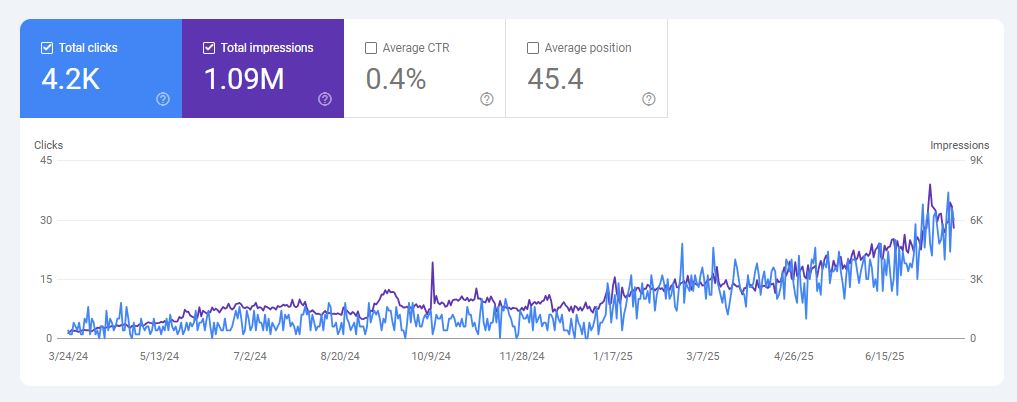The image size is (1017, 402).
Task: Click the 6/15/25 date label
Action: coord(884,355)
